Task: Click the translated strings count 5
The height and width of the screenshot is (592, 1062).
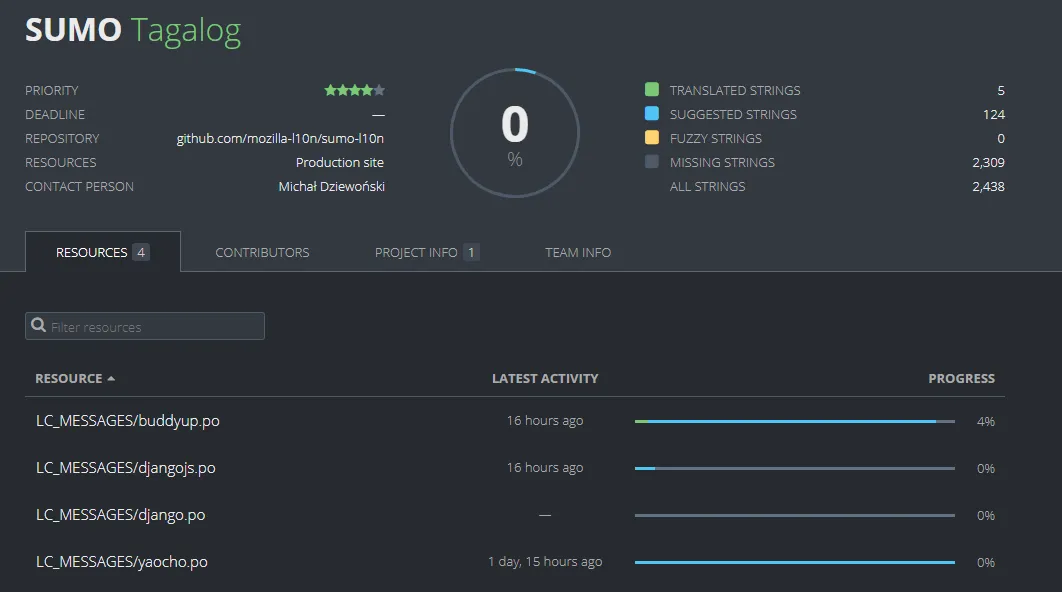Action: click(1000, 90)
